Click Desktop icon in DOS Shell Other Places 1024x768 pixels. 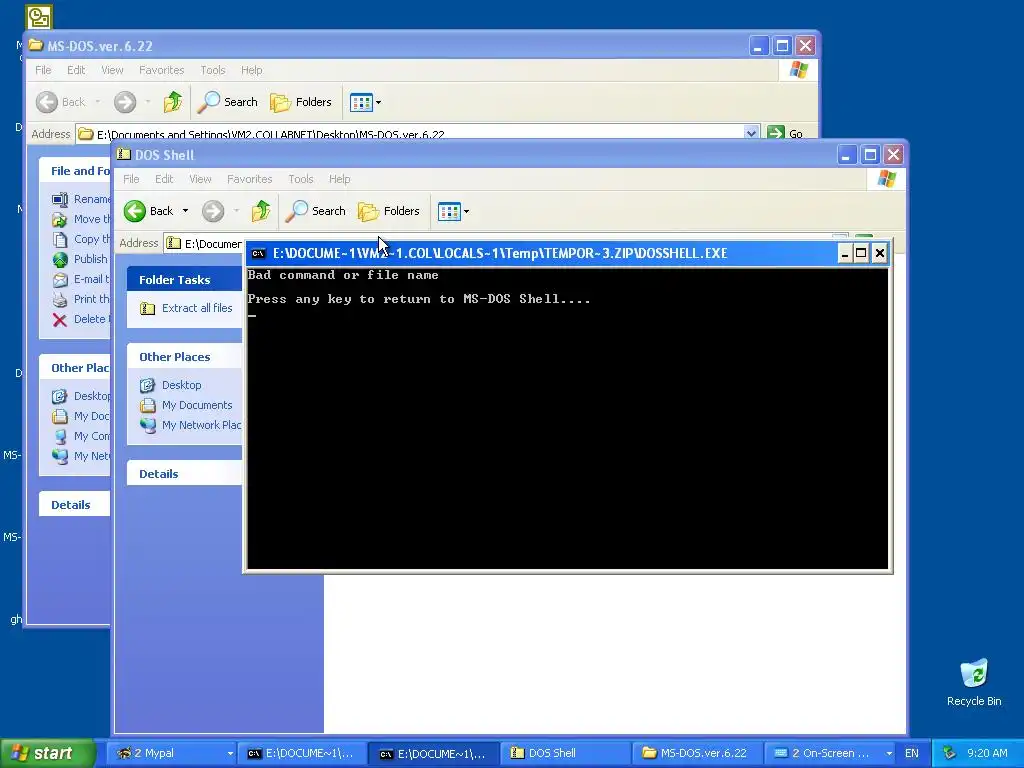coord(148,385)
